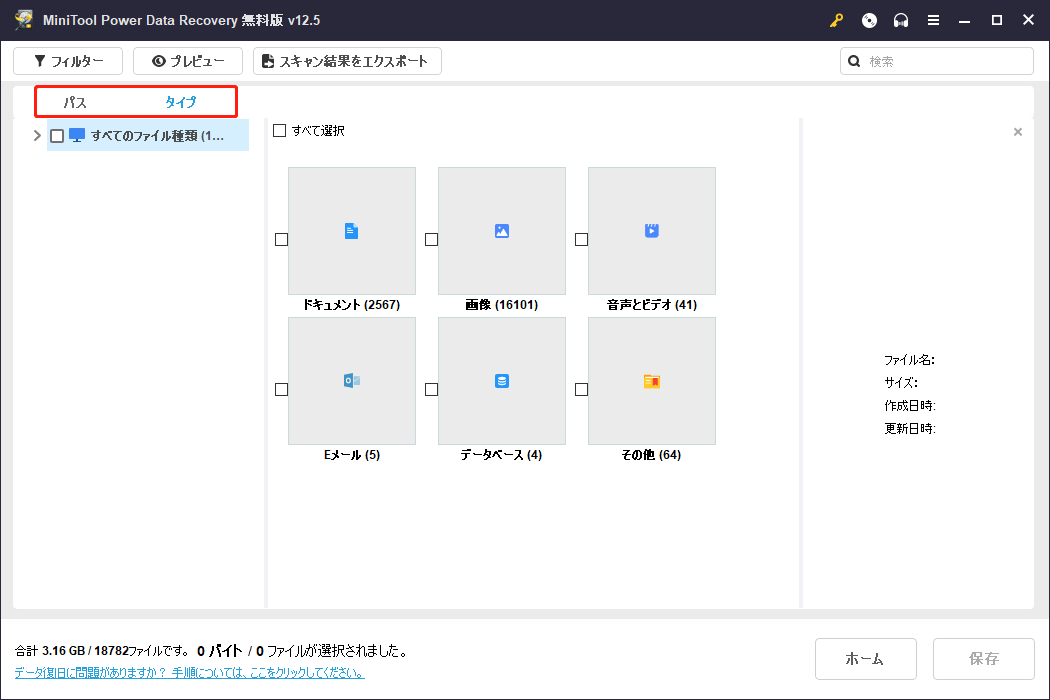
Task: Click the Document category file icon
Action: [352, 231]
